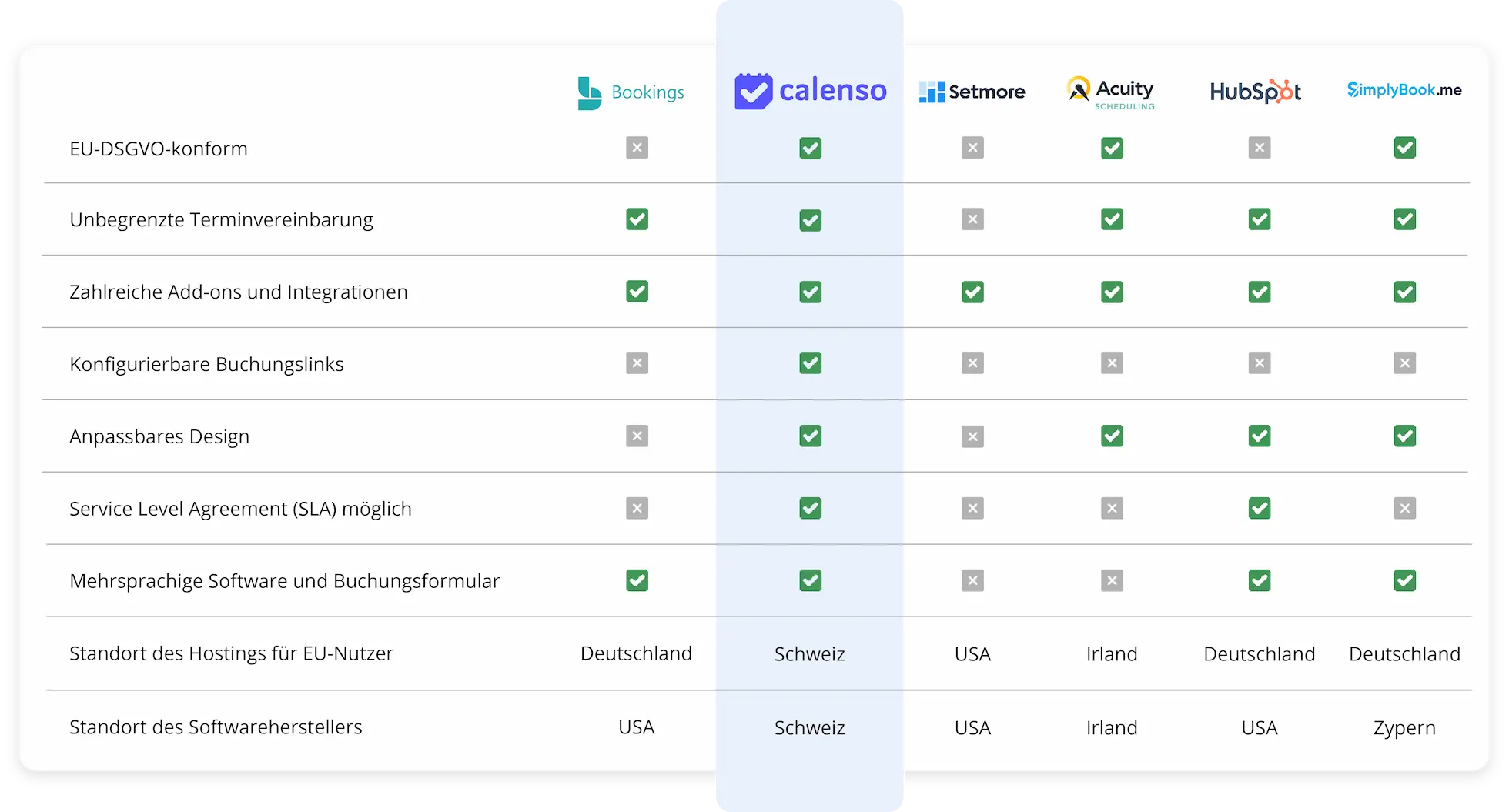Click SimplyBook.me hosting location Deutschland
1509x812 pixels.
[1404, 654]
